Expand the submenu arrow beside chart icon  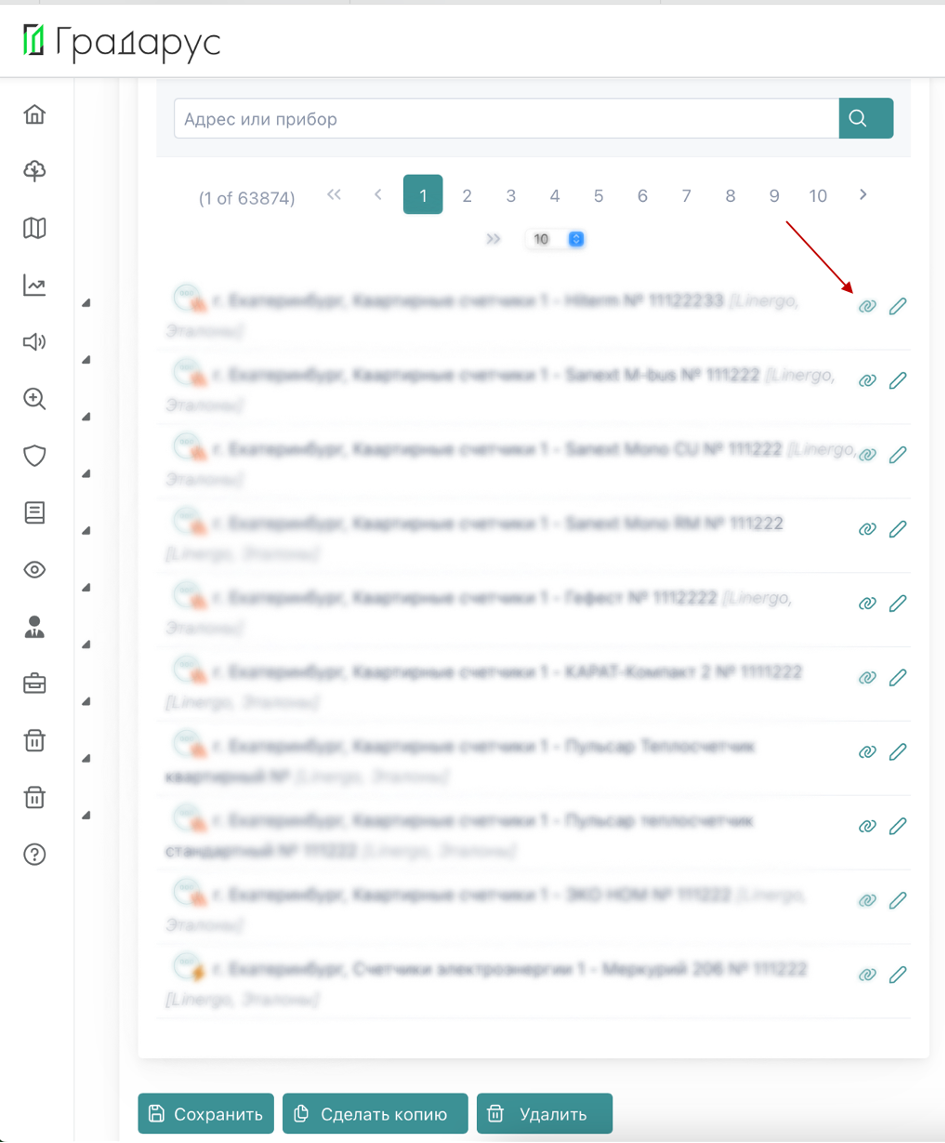click(86, 302)
